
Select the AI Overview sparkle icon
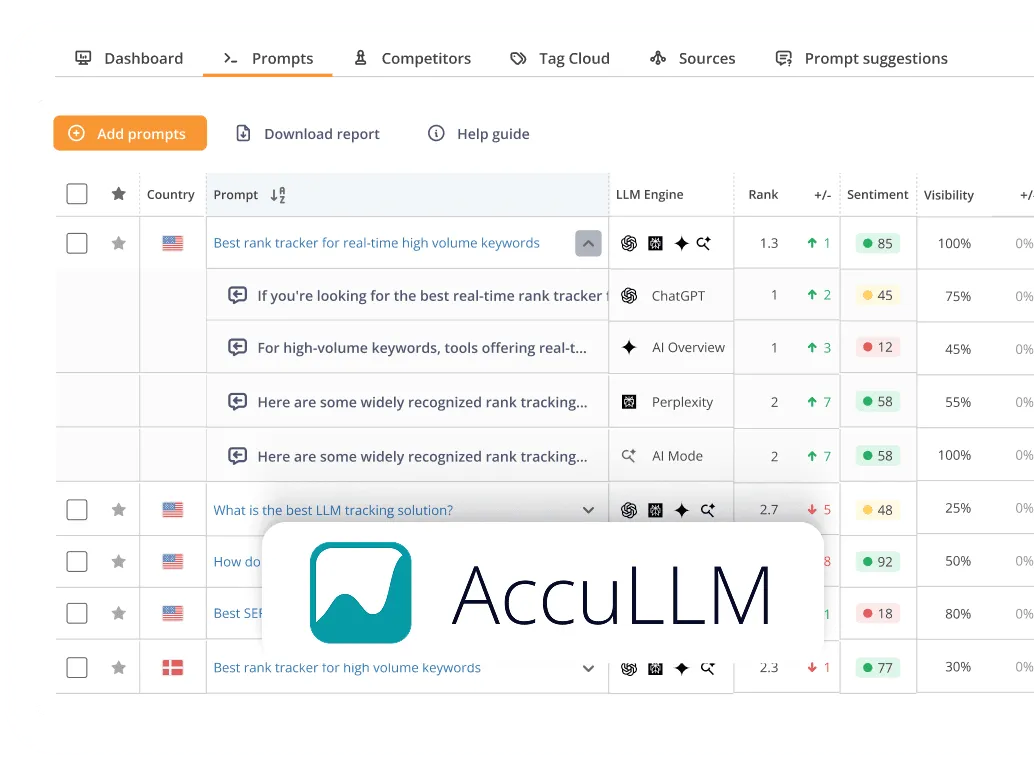pos(630,347)
